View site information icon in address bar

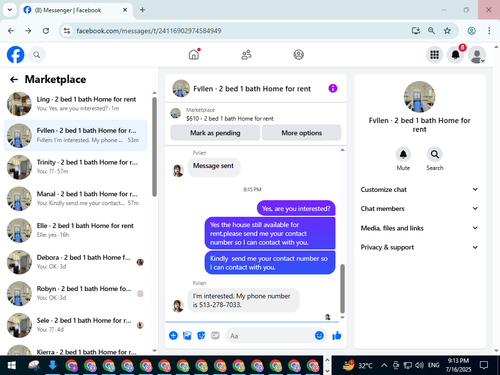(67, 31)
